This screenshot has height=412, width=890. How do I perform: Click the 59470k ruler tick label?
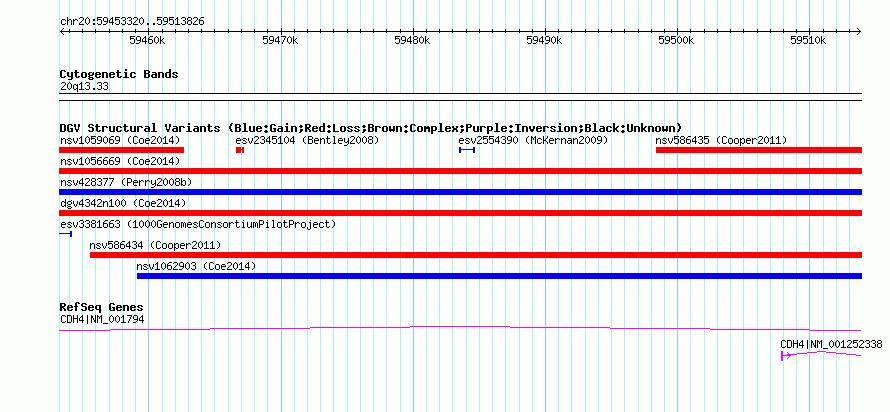280,40
